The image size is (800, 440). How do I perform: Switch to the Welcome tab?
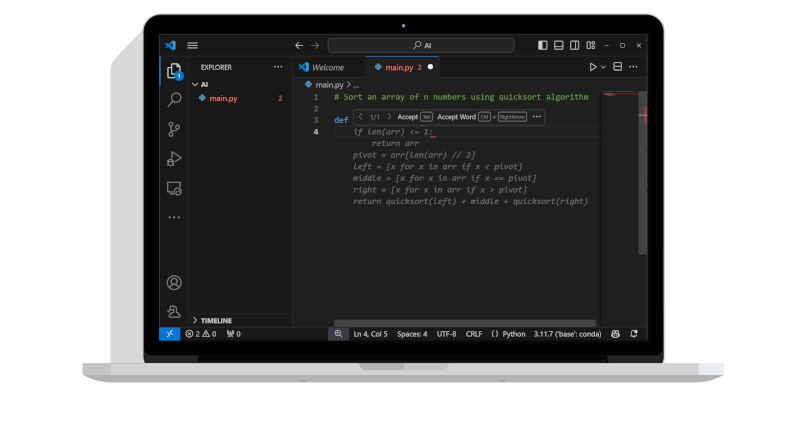(x=327, y=67)
